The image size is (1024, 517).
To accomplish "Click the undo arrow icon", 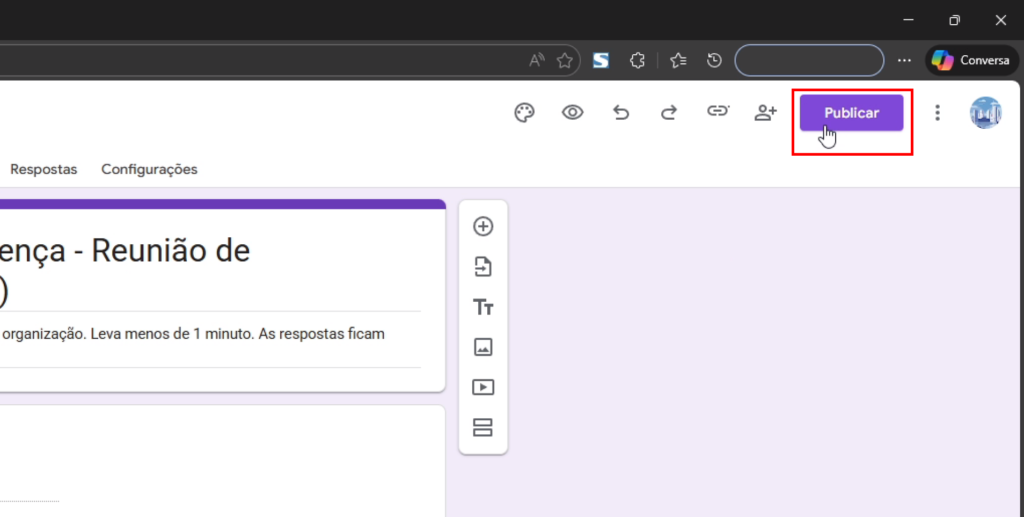I will click(621, 113).
